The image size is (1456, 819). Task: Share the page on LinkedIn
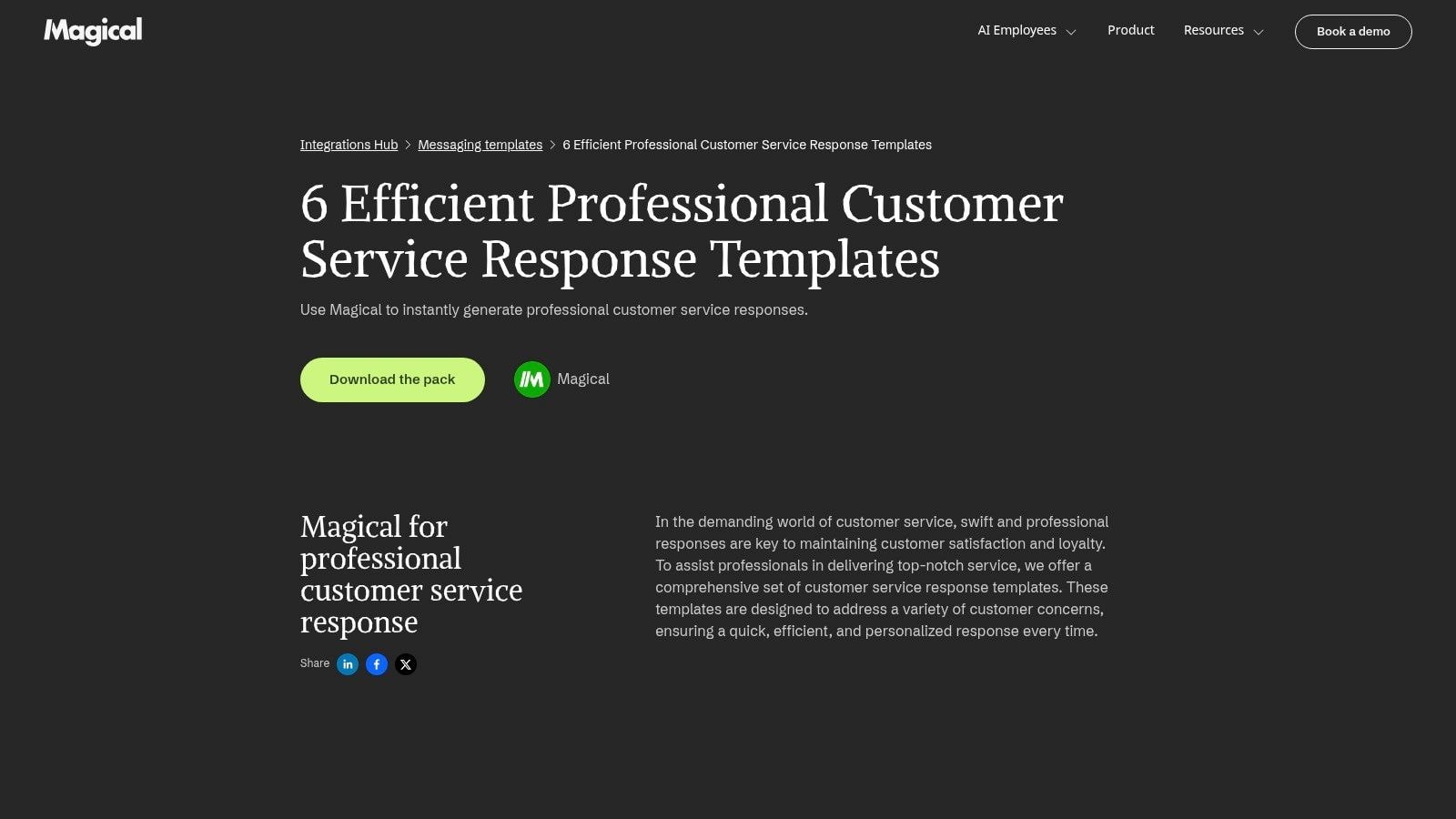pos(348,664)
